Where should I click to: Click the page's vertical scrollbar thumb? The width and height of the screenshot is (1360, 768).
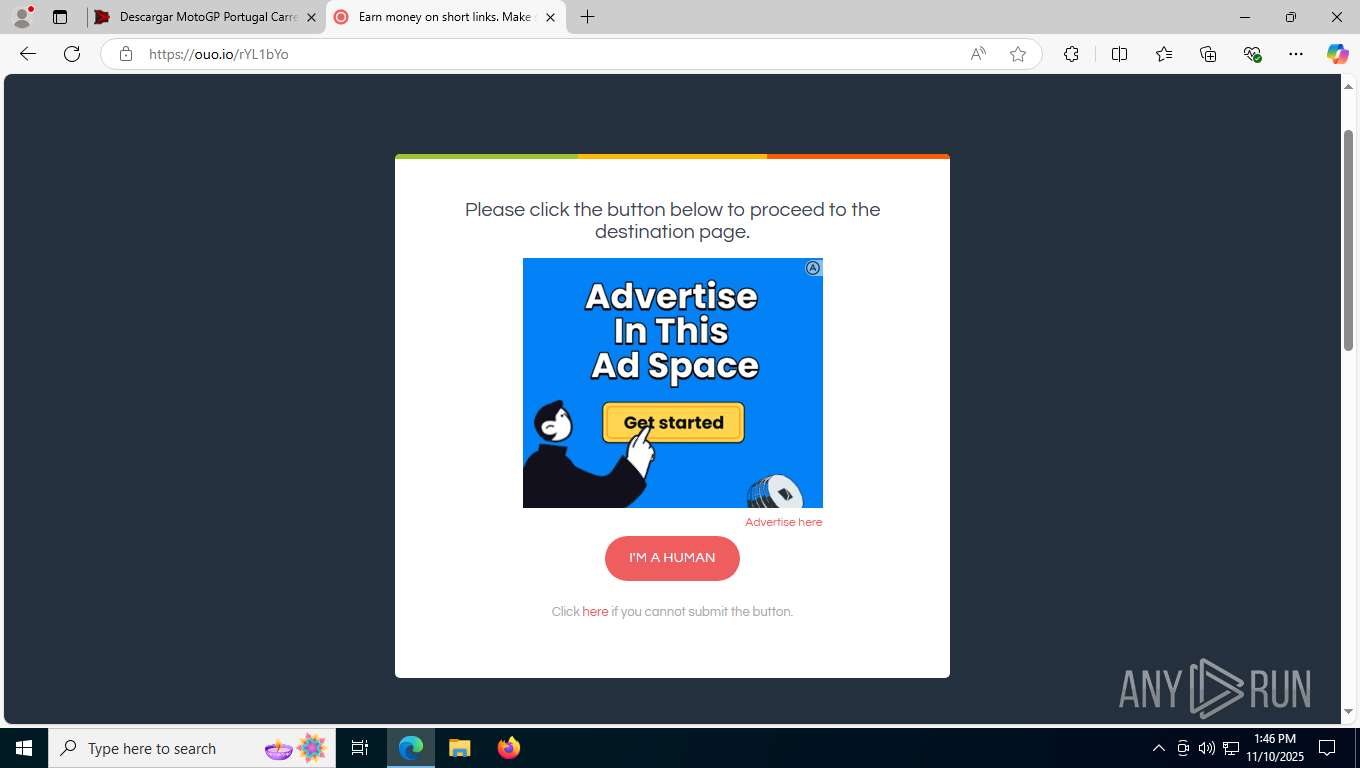(x=1348, y=240)
